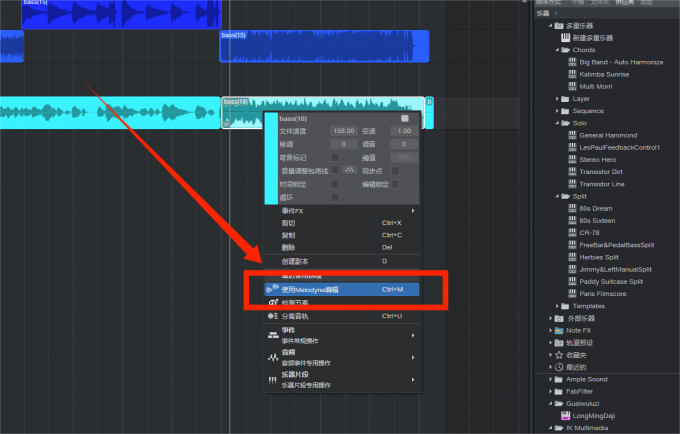Select FreeBar&PedalBassSplit preset
Image resolution: width=680 pixels, height=434 pixels.
tap(617, 245)
